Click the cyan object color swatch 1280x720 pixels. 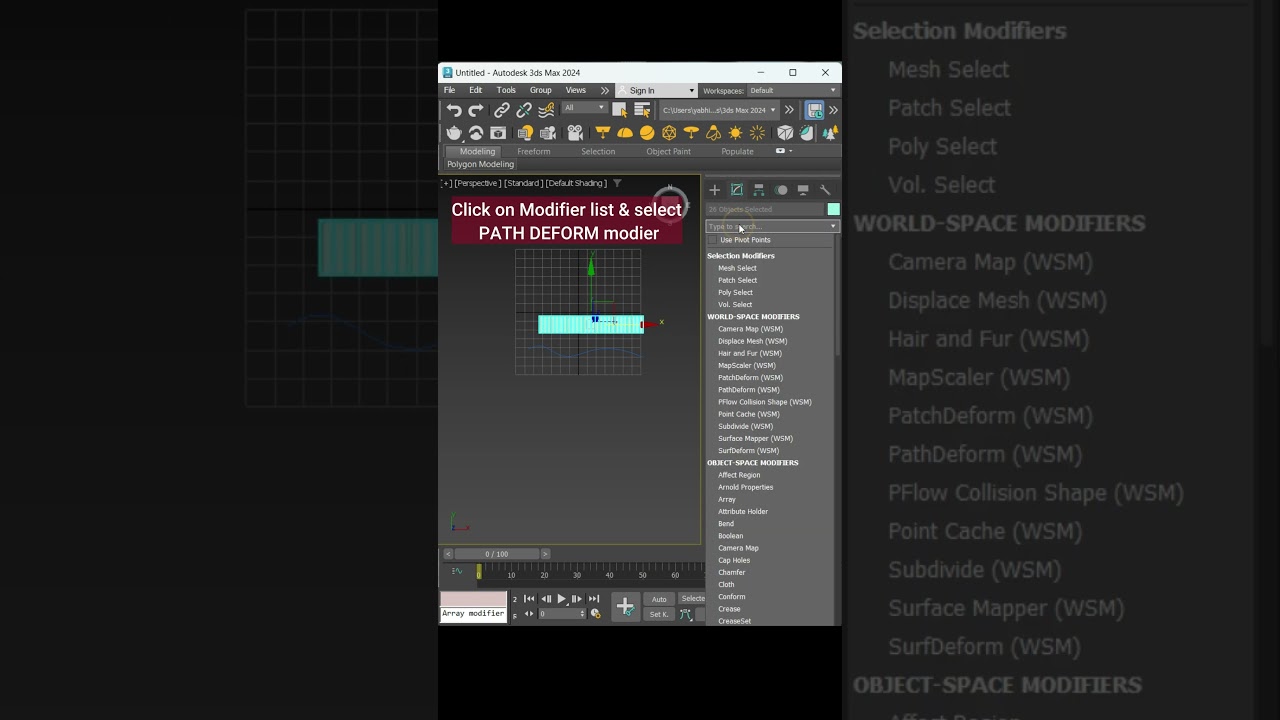coord(833,209)
